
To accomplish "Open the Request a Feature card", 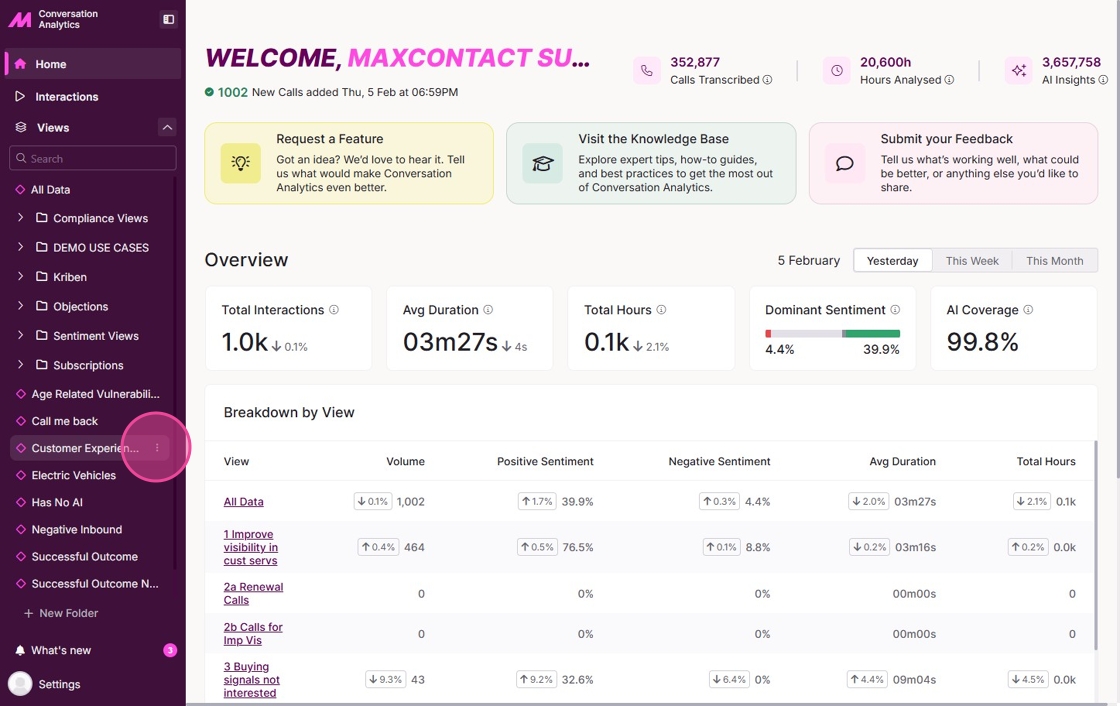I will tap(349, 163).
